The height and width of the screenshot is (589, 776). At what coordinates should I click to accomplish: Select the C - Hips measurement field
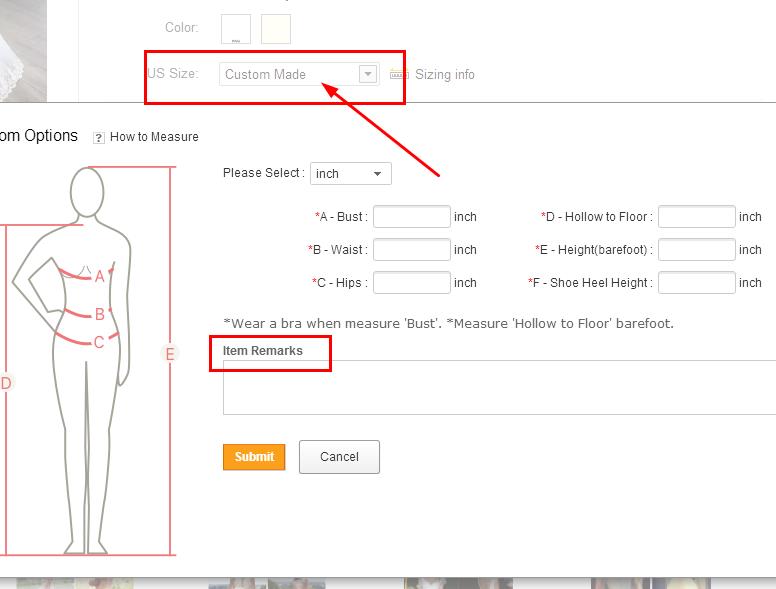click(411, 283)
